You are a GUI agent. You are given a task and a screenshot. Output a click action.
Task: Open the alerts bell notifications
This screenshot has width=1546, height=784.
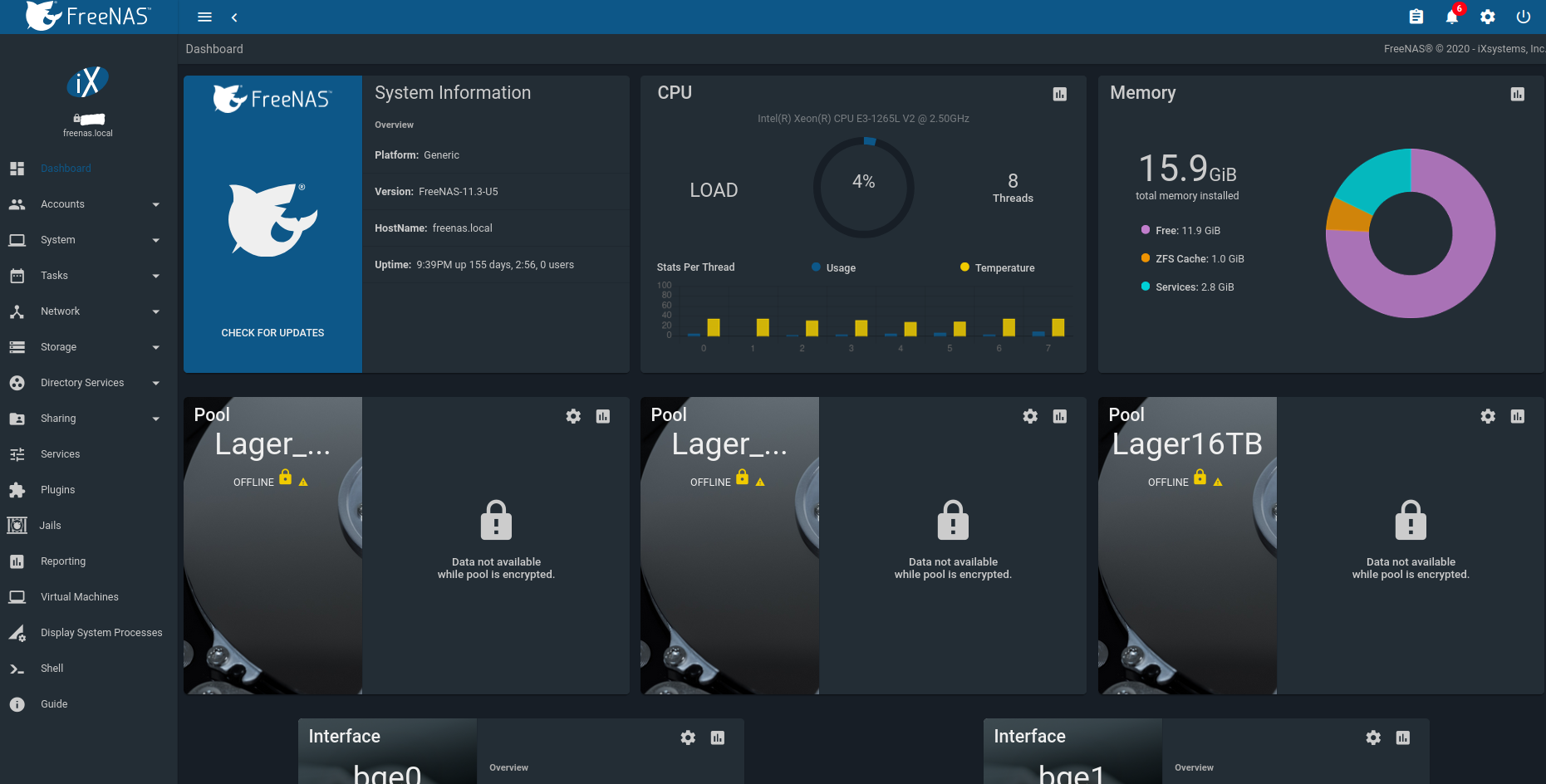click(1452, 17)
